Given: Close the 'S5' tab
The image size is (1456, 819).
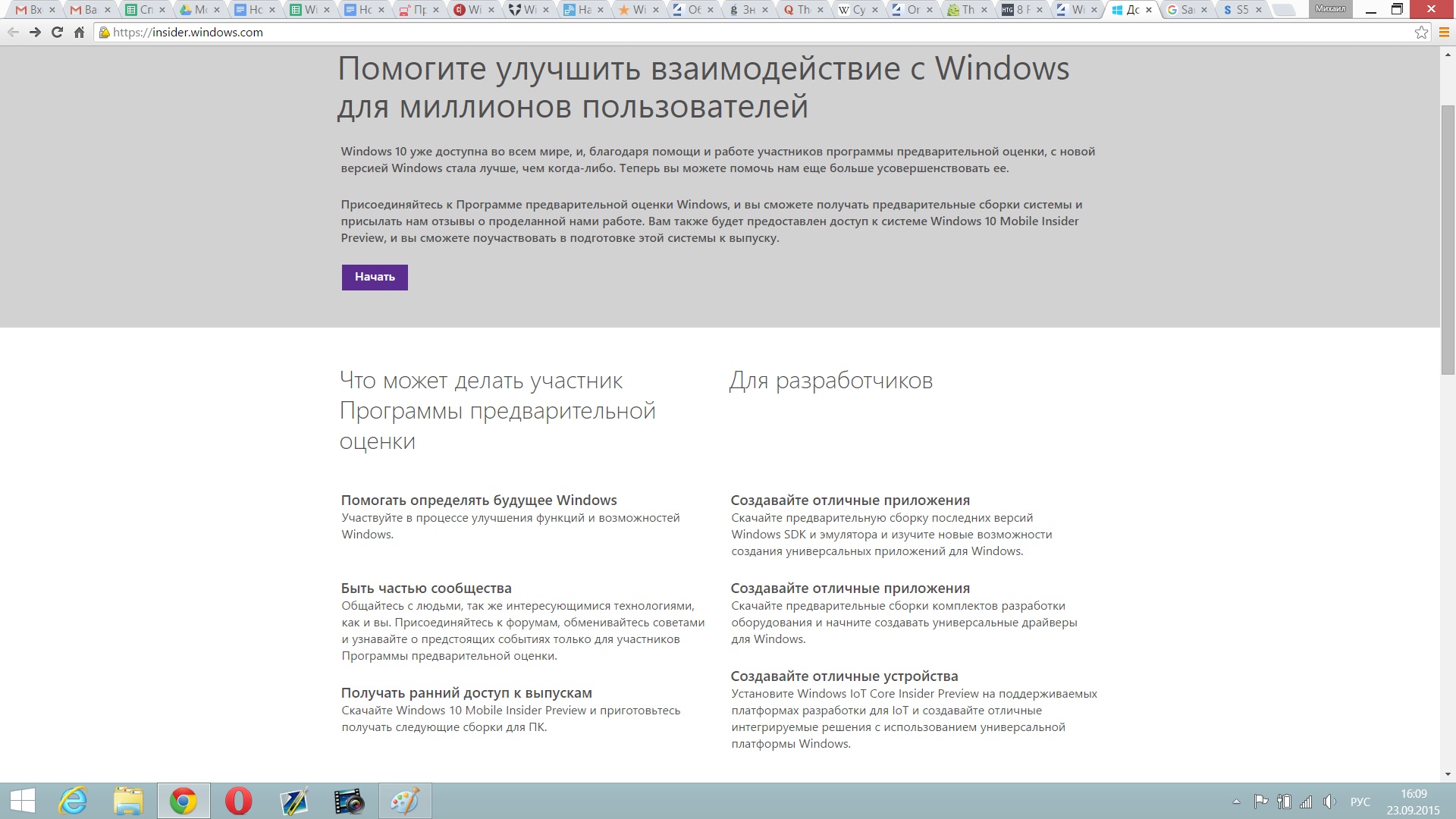Looking at the screenshot, I should 1259,10.
